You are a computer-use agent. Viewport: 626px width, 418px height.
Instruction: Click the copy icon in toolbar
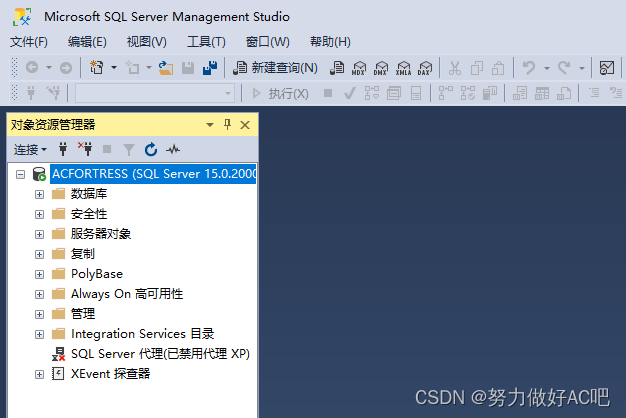(x=477, y=68)
